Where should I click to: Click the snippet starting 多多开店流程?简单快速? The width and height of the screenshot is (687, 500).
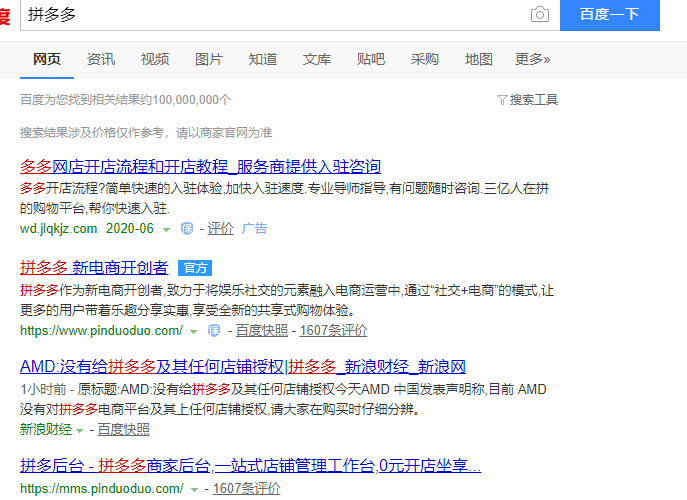click(284, 198)
